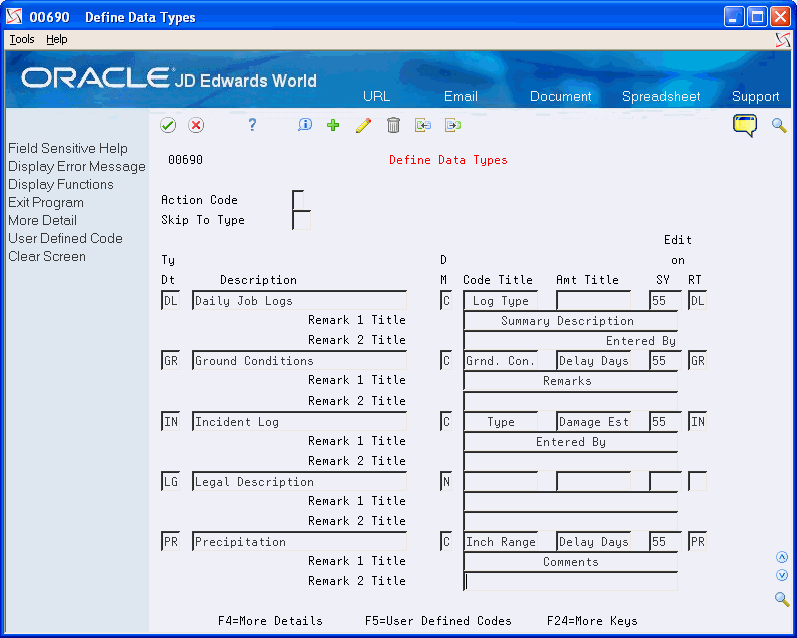Click the Damage Est amount title field
This screenshot has width=797, height=638.
(594, 421)
